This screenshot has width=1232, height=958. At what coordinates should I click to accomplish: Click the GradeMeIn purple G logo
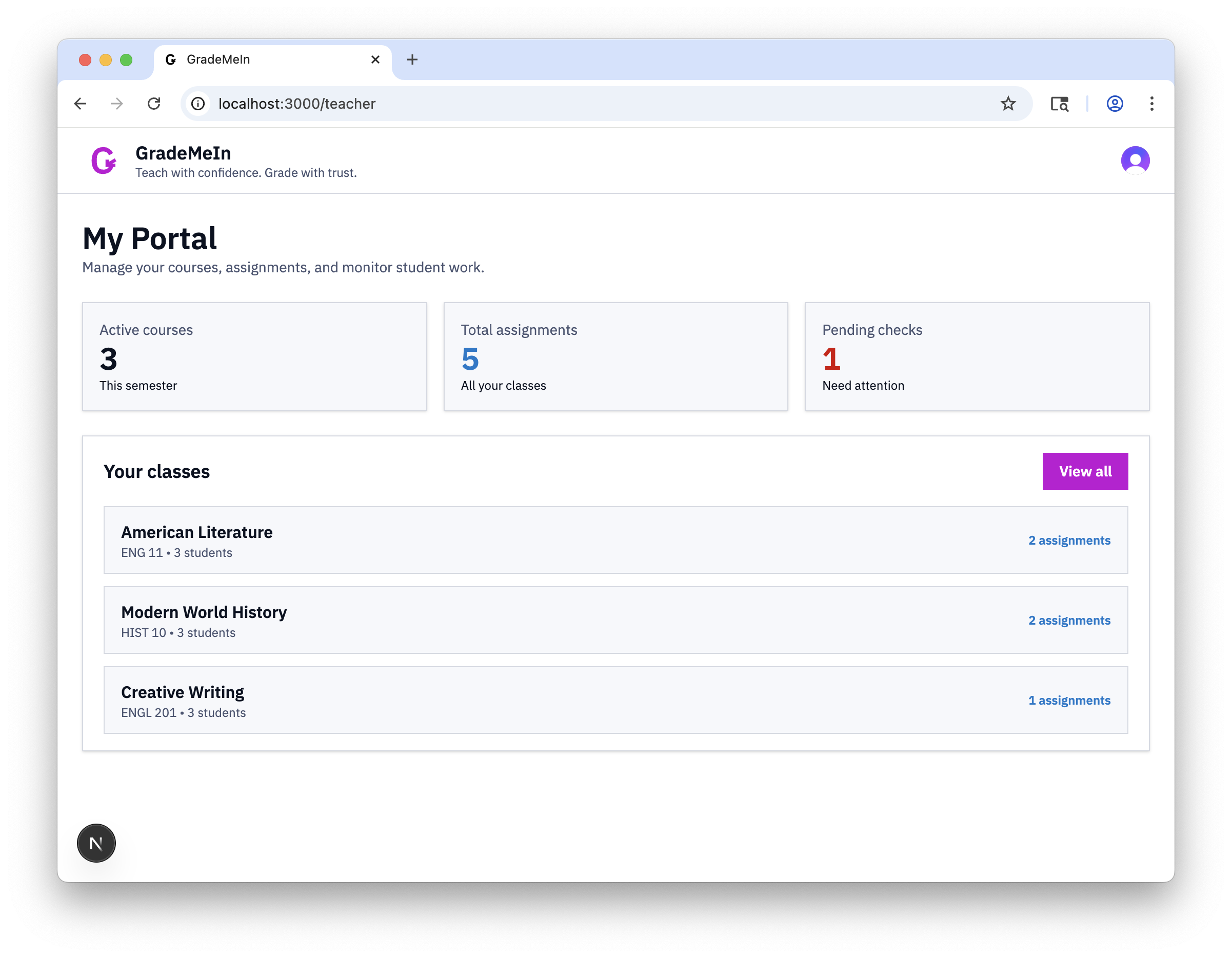[104, 161]
